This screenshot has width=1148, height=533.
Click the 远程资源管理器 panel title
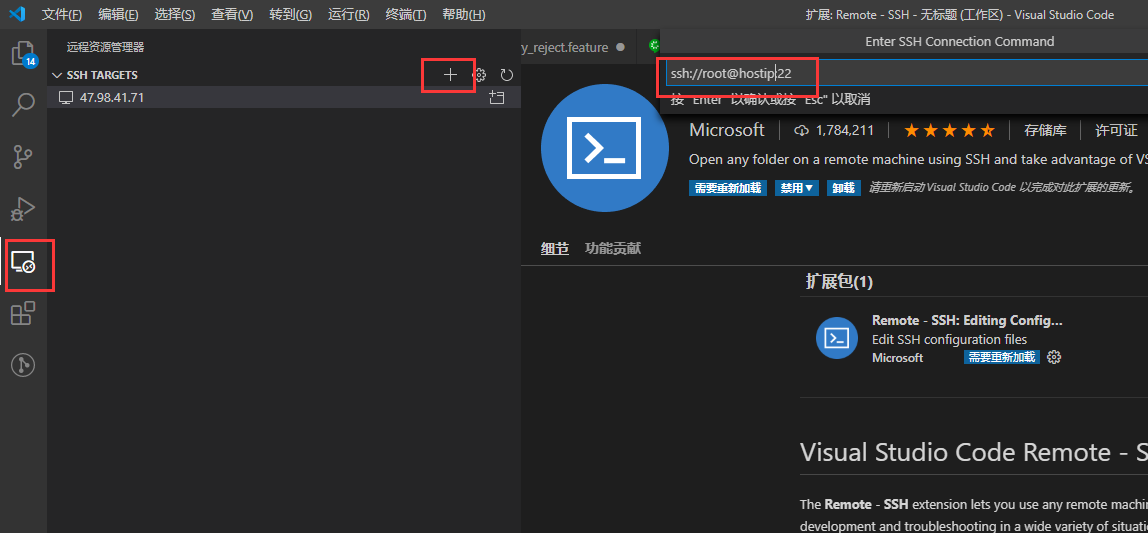105,47
